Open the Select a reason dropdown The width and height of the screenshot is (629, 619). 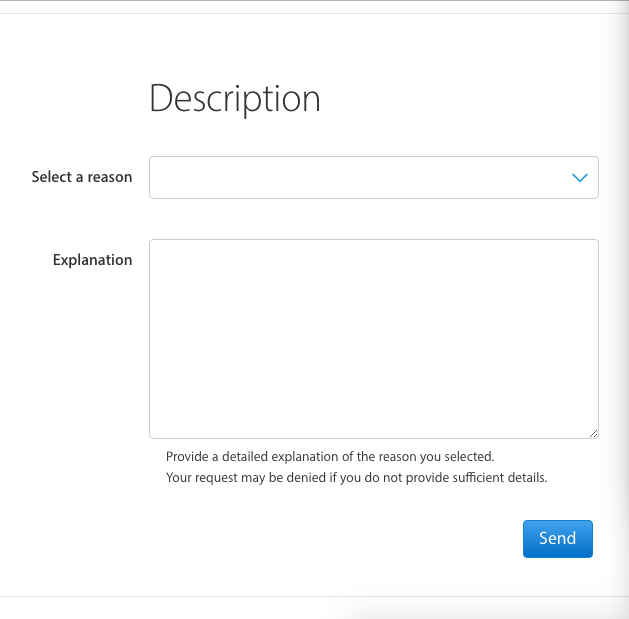373,177
